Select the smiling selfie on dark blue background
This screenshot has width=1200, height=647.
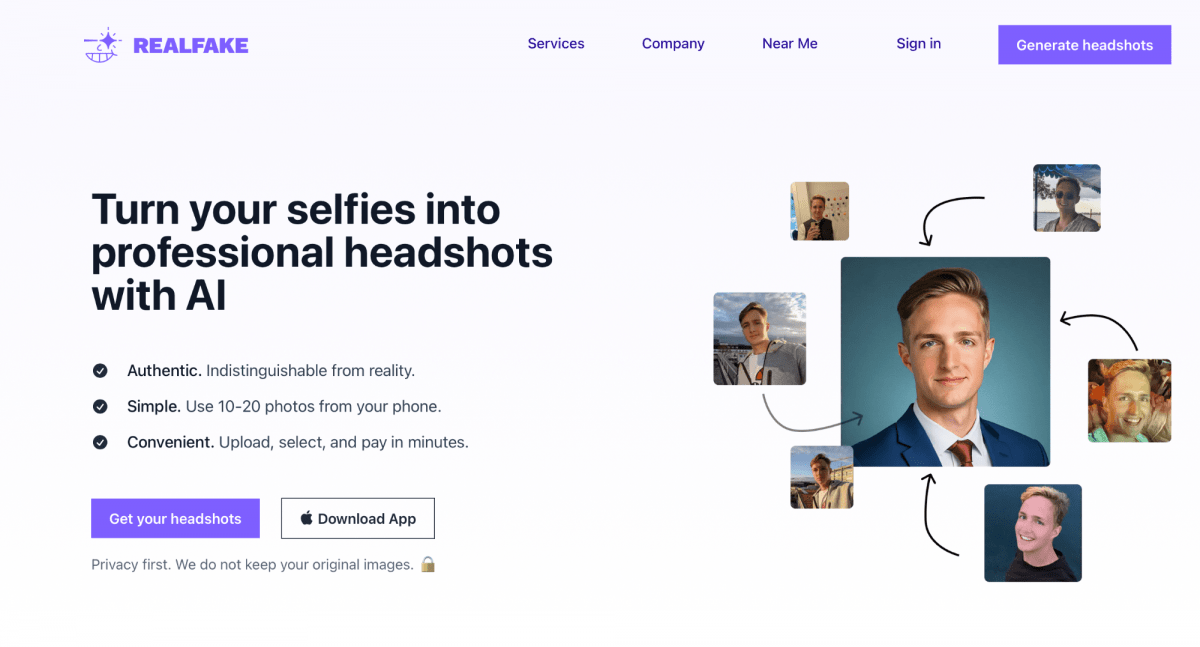1033,533
